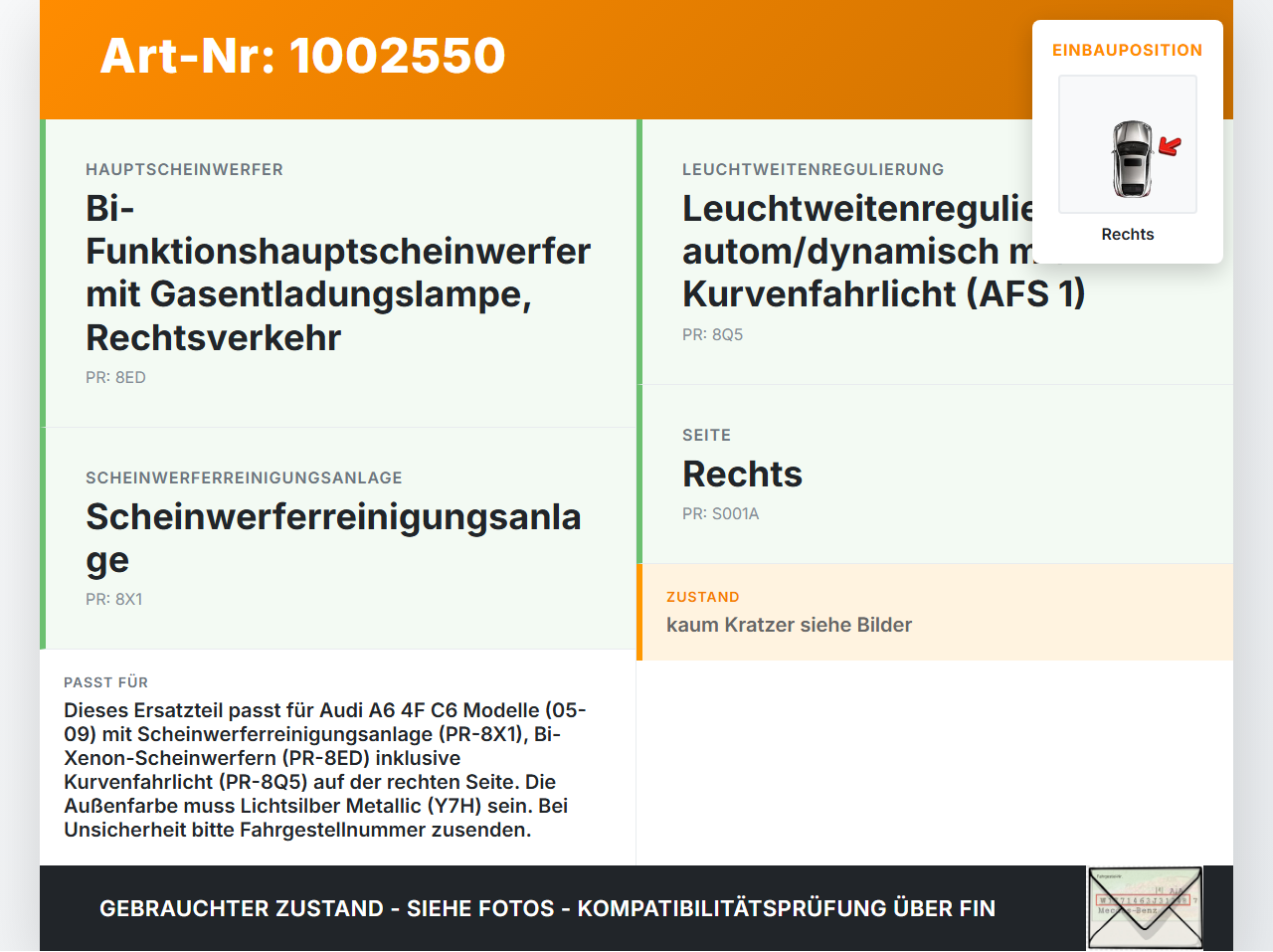Click the 'PR: S001A' code
Screen dimensions: 1273x952
(720, 513)
